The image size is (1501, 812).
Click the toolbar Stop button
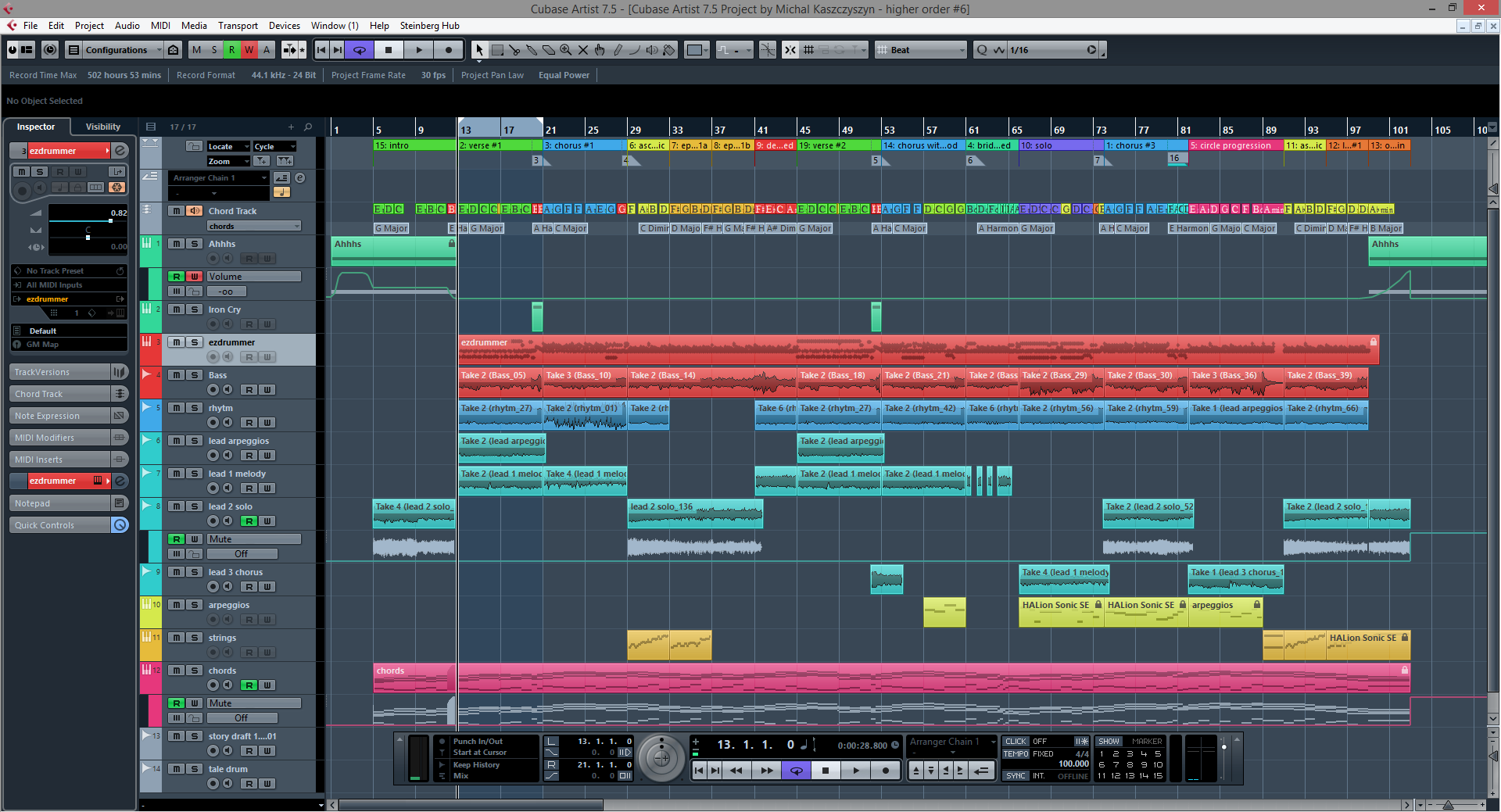click(x=389, y=50)
